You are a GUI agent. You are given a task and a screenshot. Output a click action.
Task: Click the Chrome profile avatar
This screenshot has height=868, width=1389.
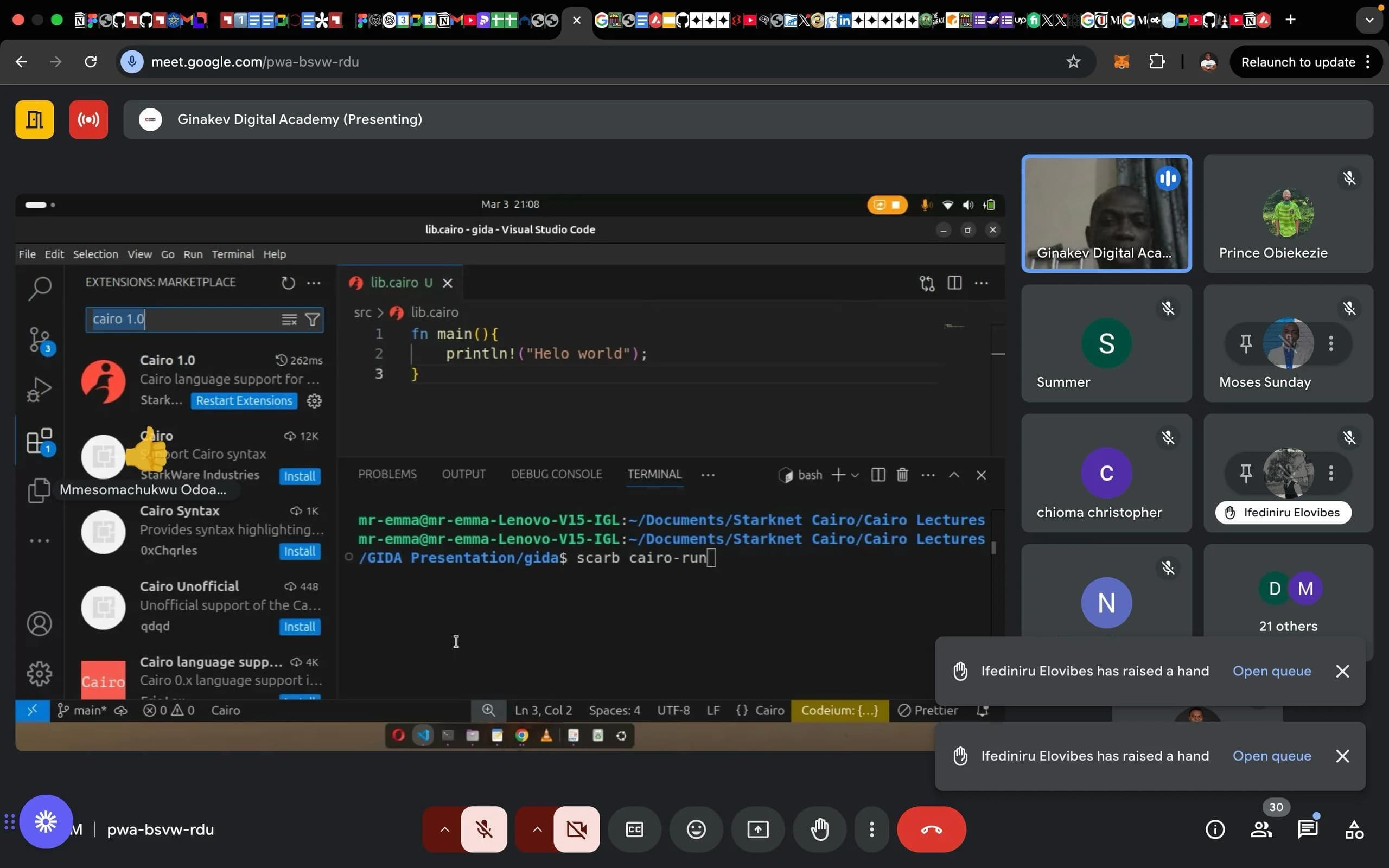tap(1208, 61)
